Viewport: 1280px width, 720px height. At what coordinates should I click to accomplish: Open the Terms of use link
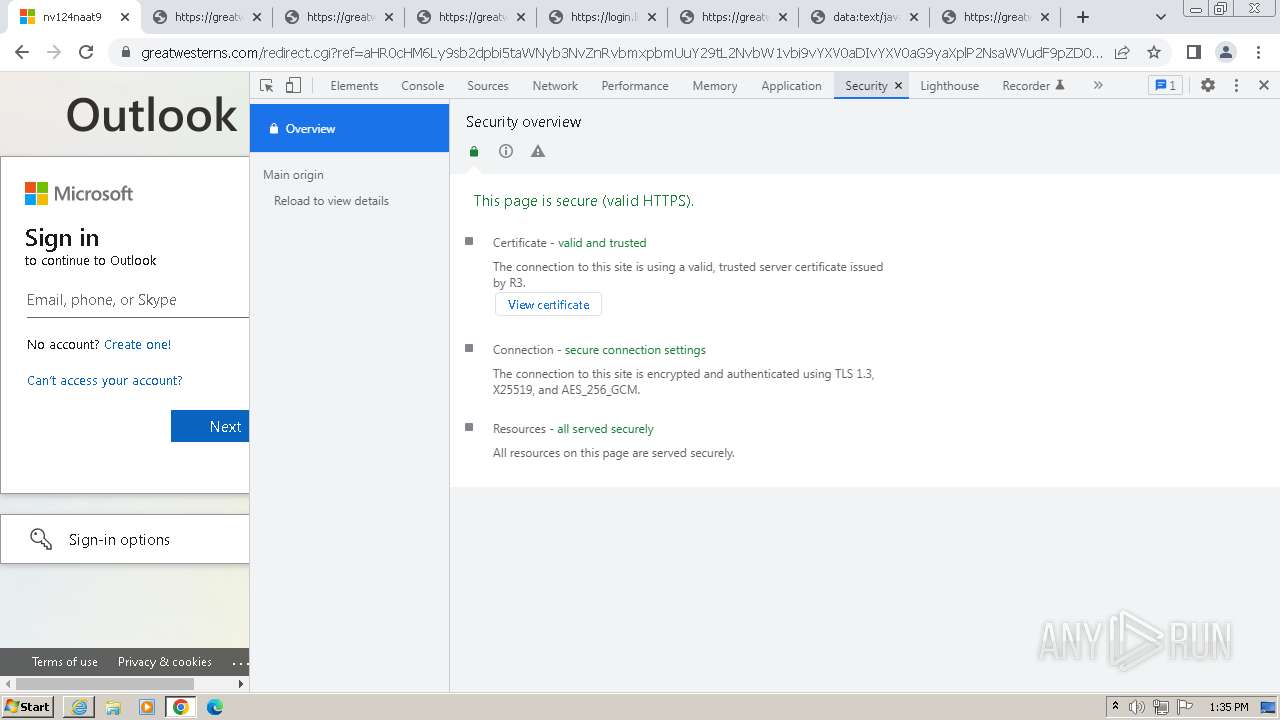[65, 662]
